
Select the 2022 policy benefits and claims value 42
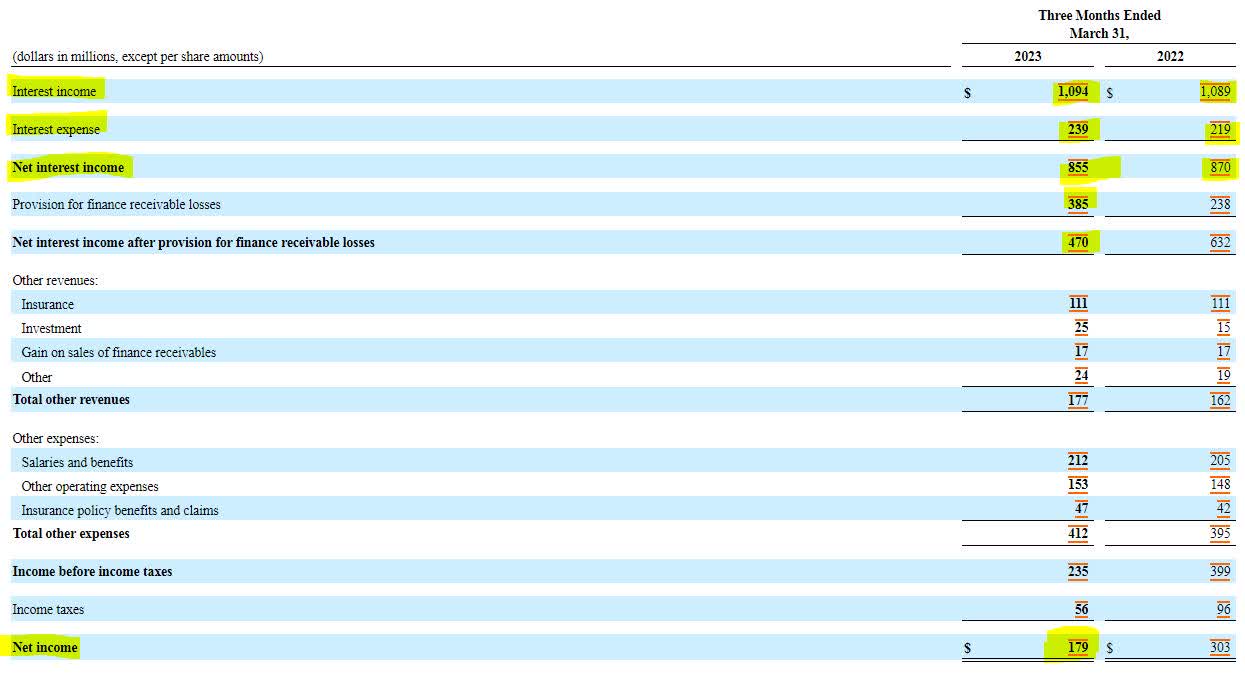coord(1224,509)
